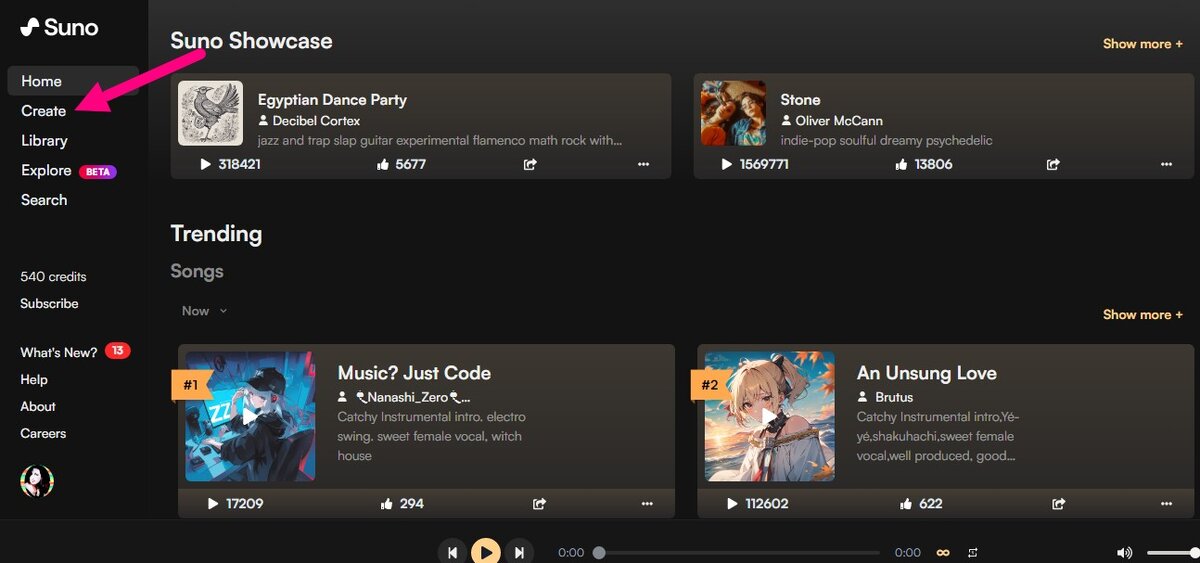1200x563 pixels.
Task: Click the Songs subheading under Trending
Action: (x=197, y=271)
